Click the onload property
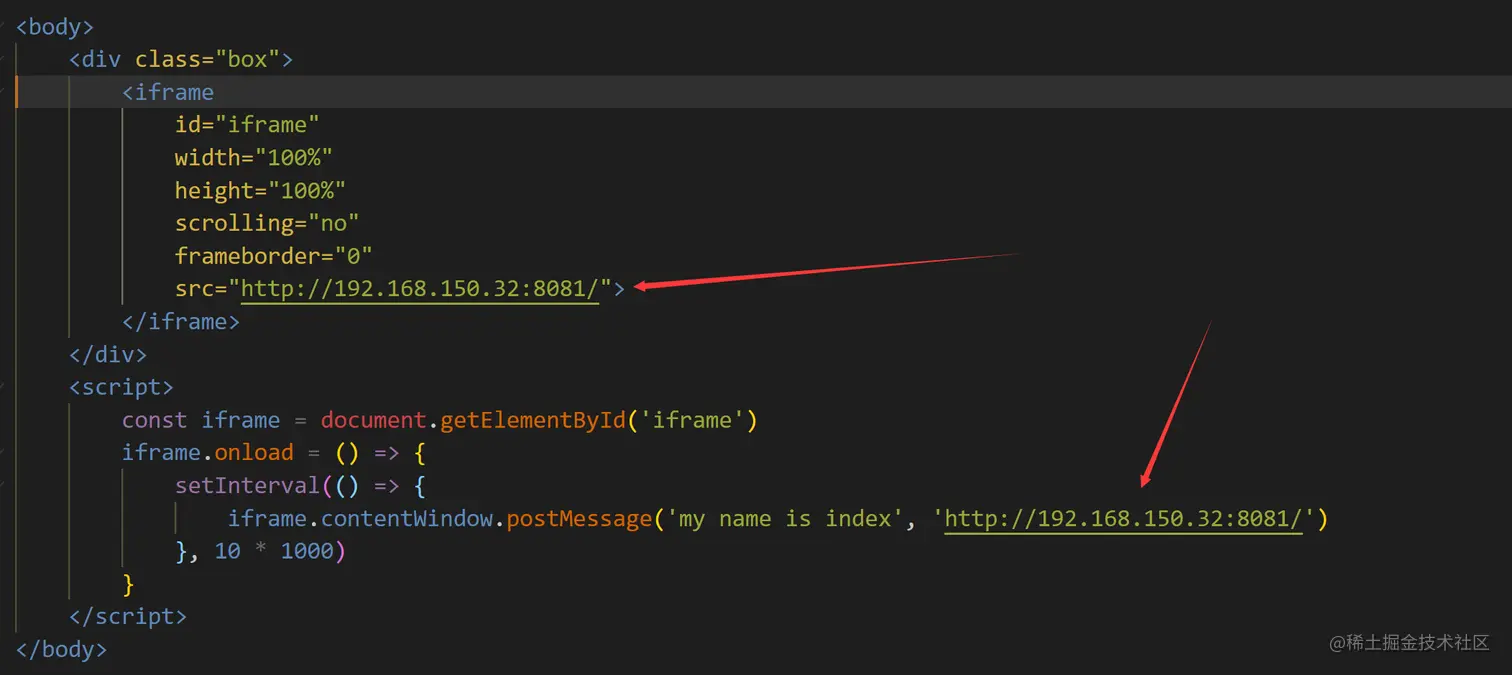Viewport: 1512px width, 675px height. pyautogui.click(x=254, y=452)
